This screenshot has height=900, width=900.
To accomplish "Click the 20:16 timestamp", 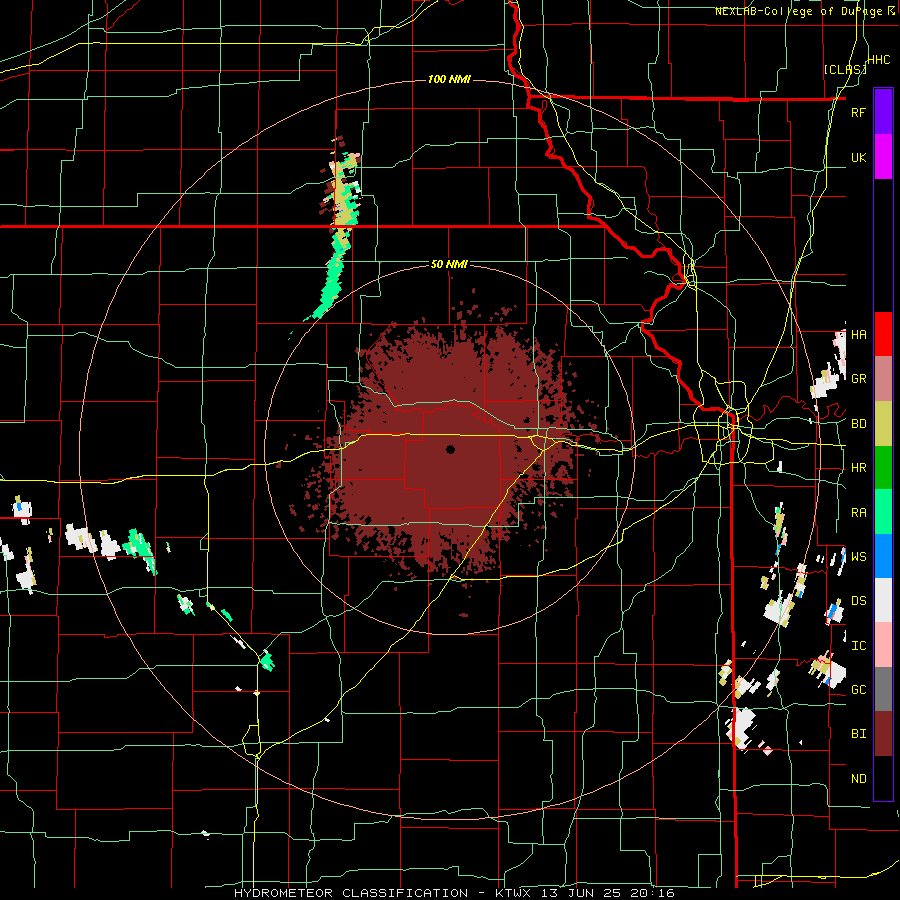I will (x=654, y=893).
